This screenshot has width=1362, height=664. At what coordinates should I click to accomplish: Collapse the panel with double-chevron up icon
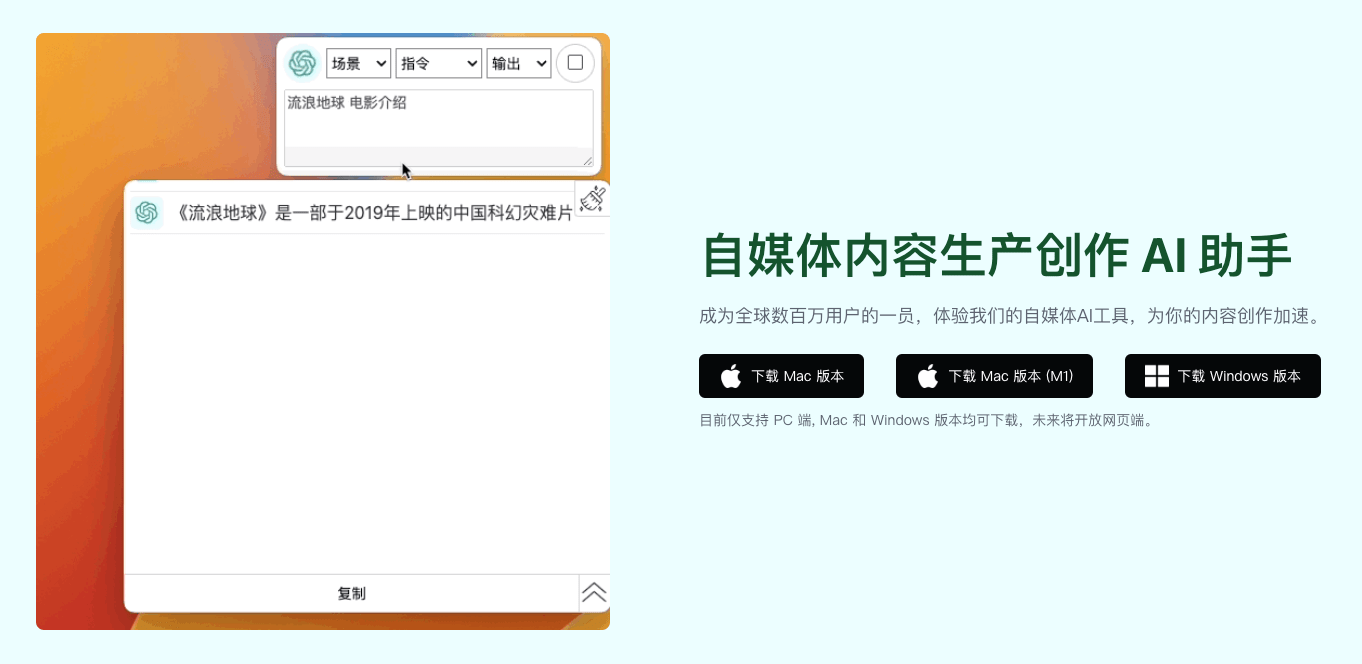594,593
